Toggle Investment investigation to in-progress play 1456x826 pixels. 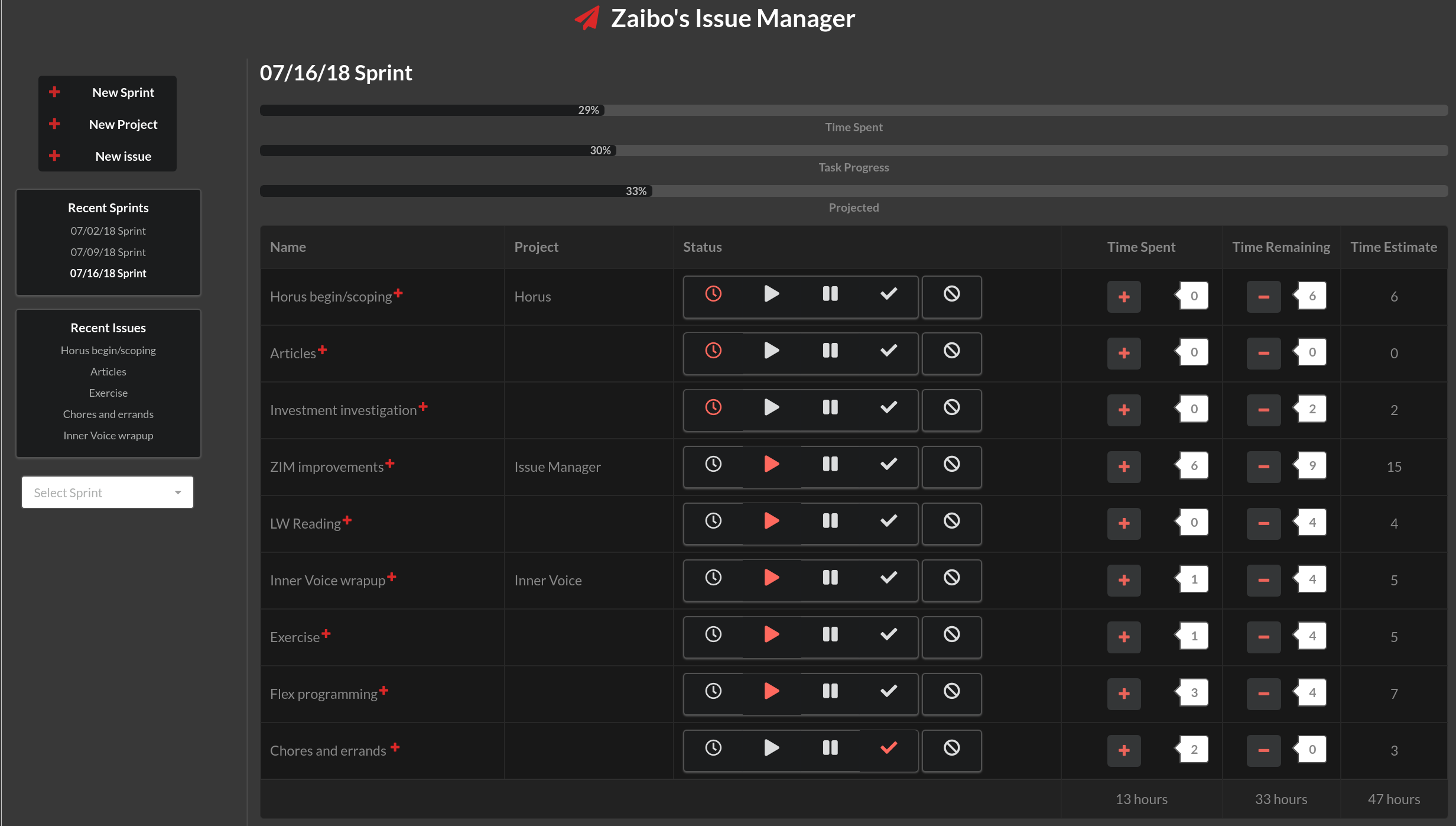tap(771, 407)
